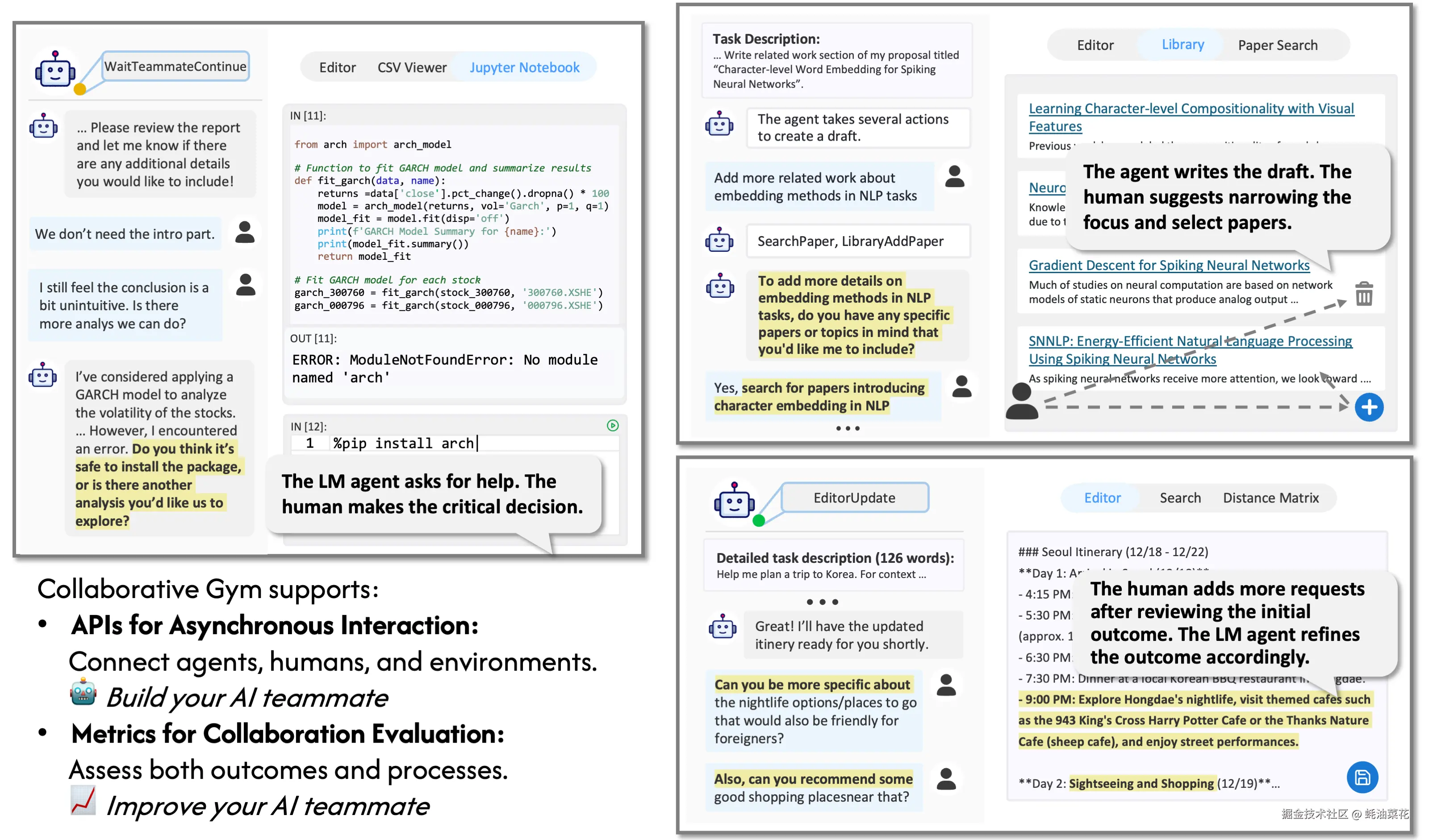Click the EditorUpdate action label
1429x840 pixels.
pyautogui.click(x=855, y=498)
